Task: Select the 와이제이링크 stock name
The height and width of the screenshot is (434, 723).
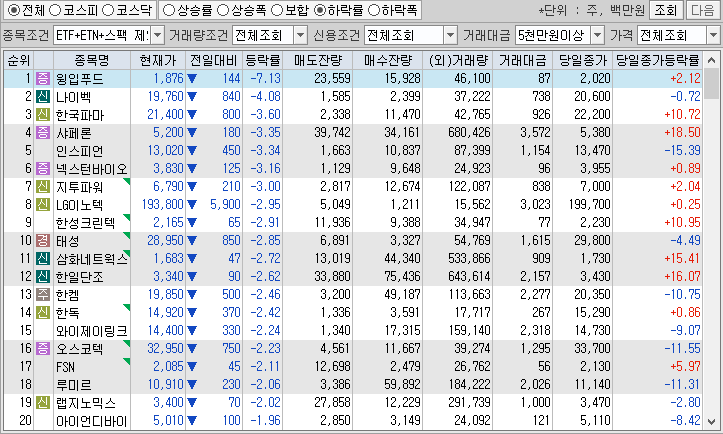Action: tap(91, 331)
